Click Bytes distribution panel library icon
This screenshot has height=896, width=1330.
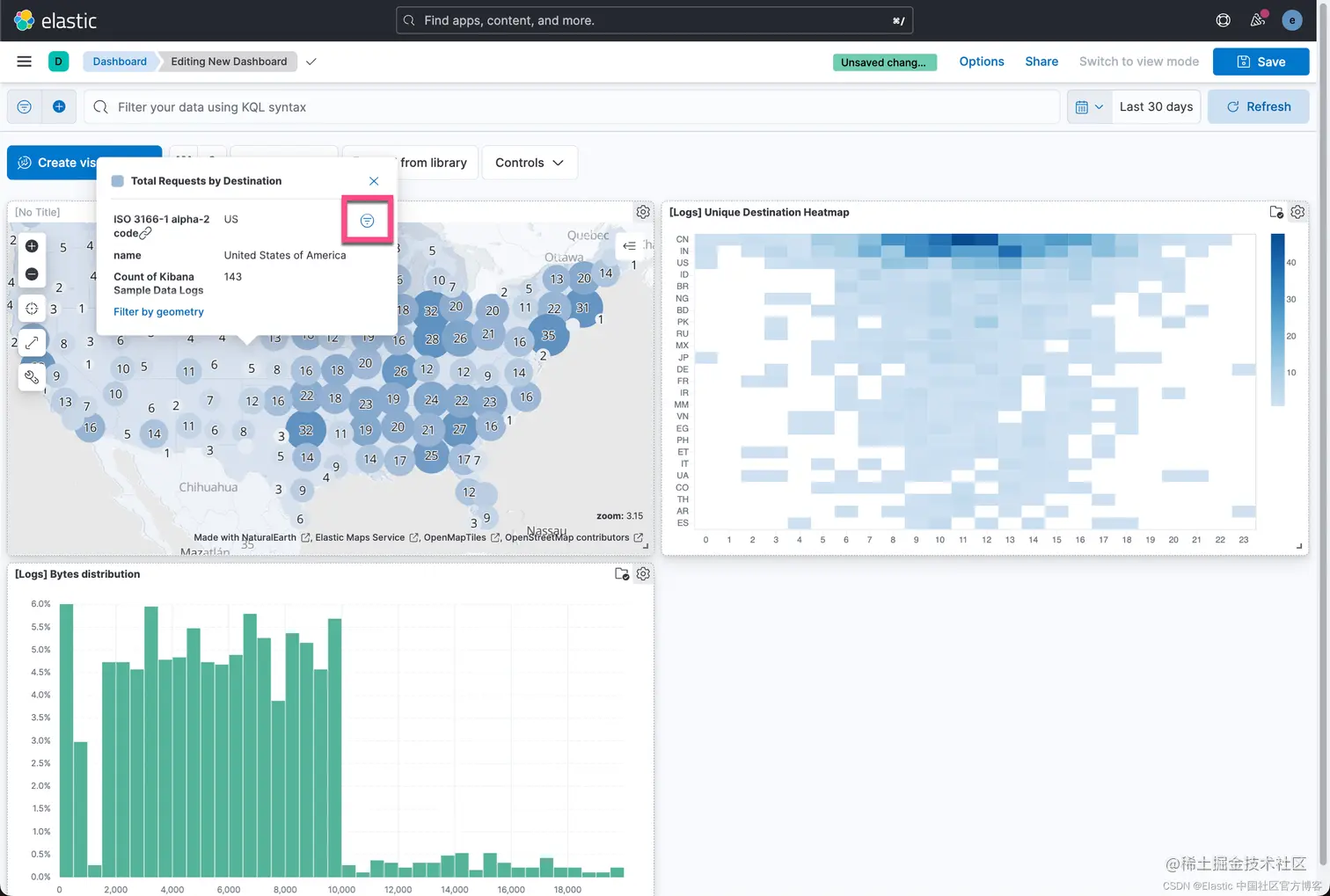click(622, 574)
